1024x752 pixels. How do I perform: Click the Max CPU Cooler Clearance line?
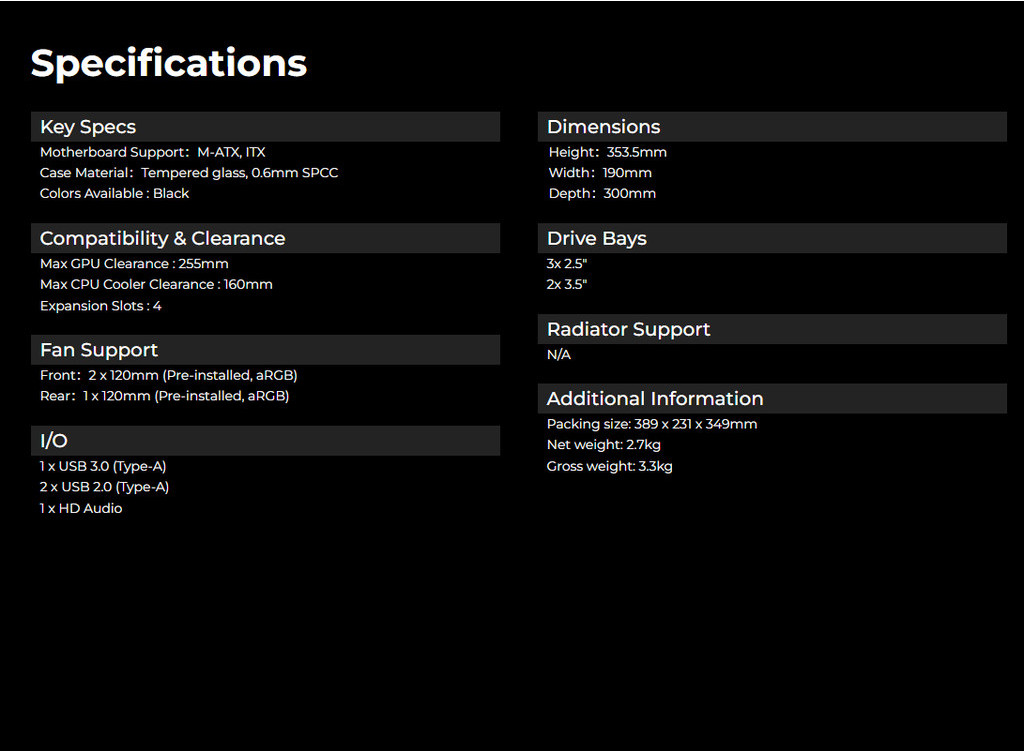click(x=156, y=285)
